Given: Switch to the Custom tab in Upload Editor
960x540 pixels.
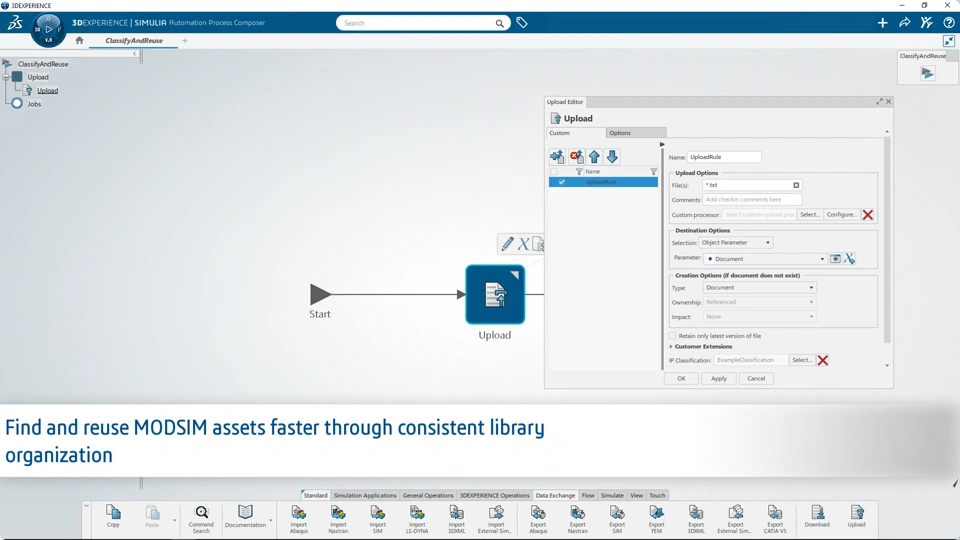Looking at the screenshot, I should coord(576,133).
